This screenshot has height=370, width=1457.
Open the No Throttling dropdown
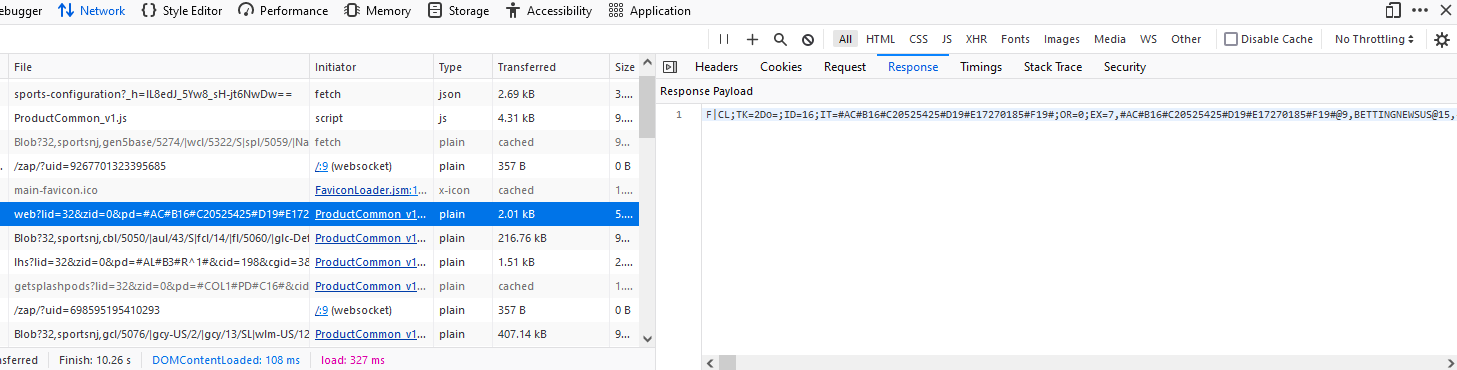tap(1375, 39)
